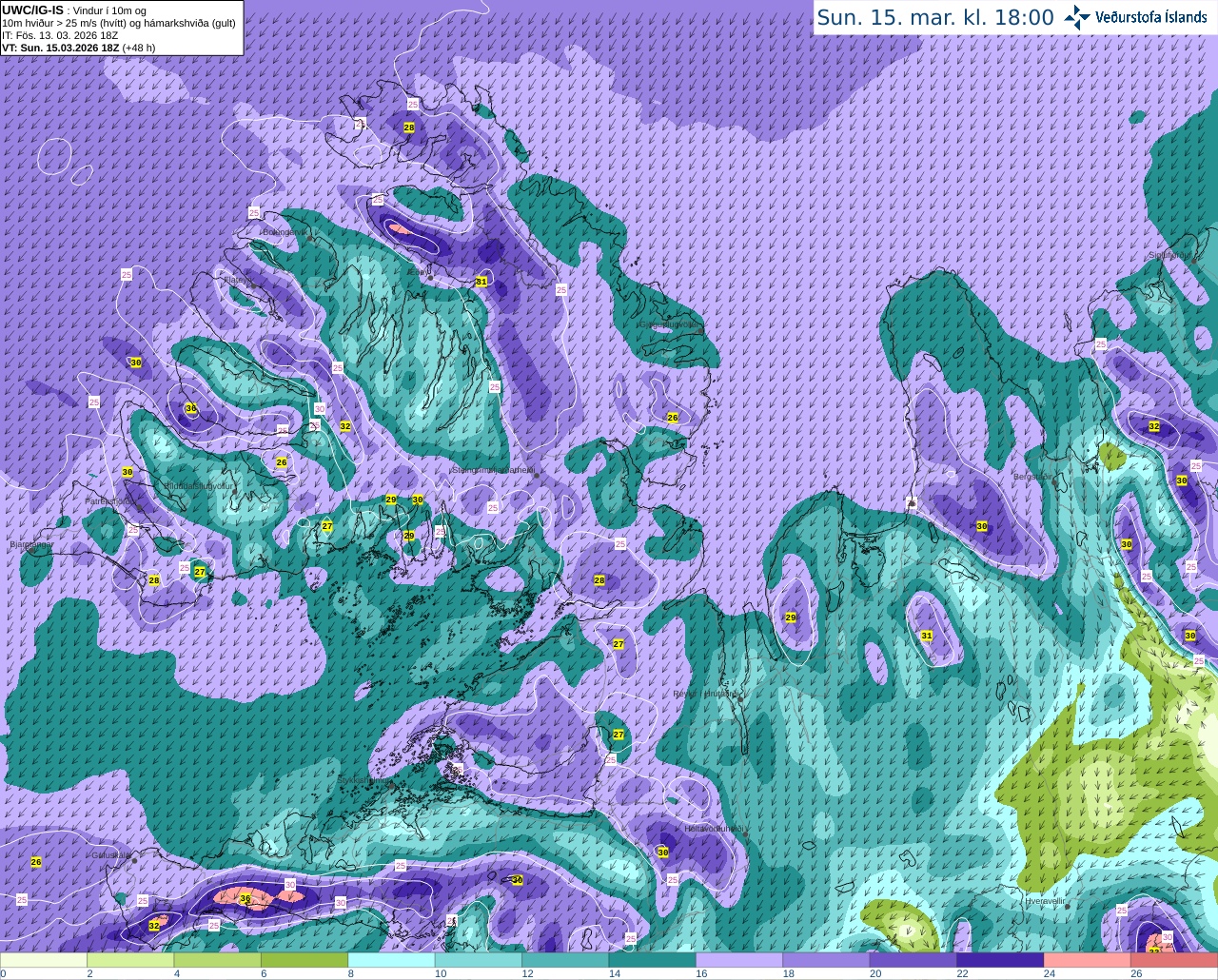
Task: Click the station dot beside Steingrímsfjarðarheiði
Action: pyautogui.click(x=537, y=475)
